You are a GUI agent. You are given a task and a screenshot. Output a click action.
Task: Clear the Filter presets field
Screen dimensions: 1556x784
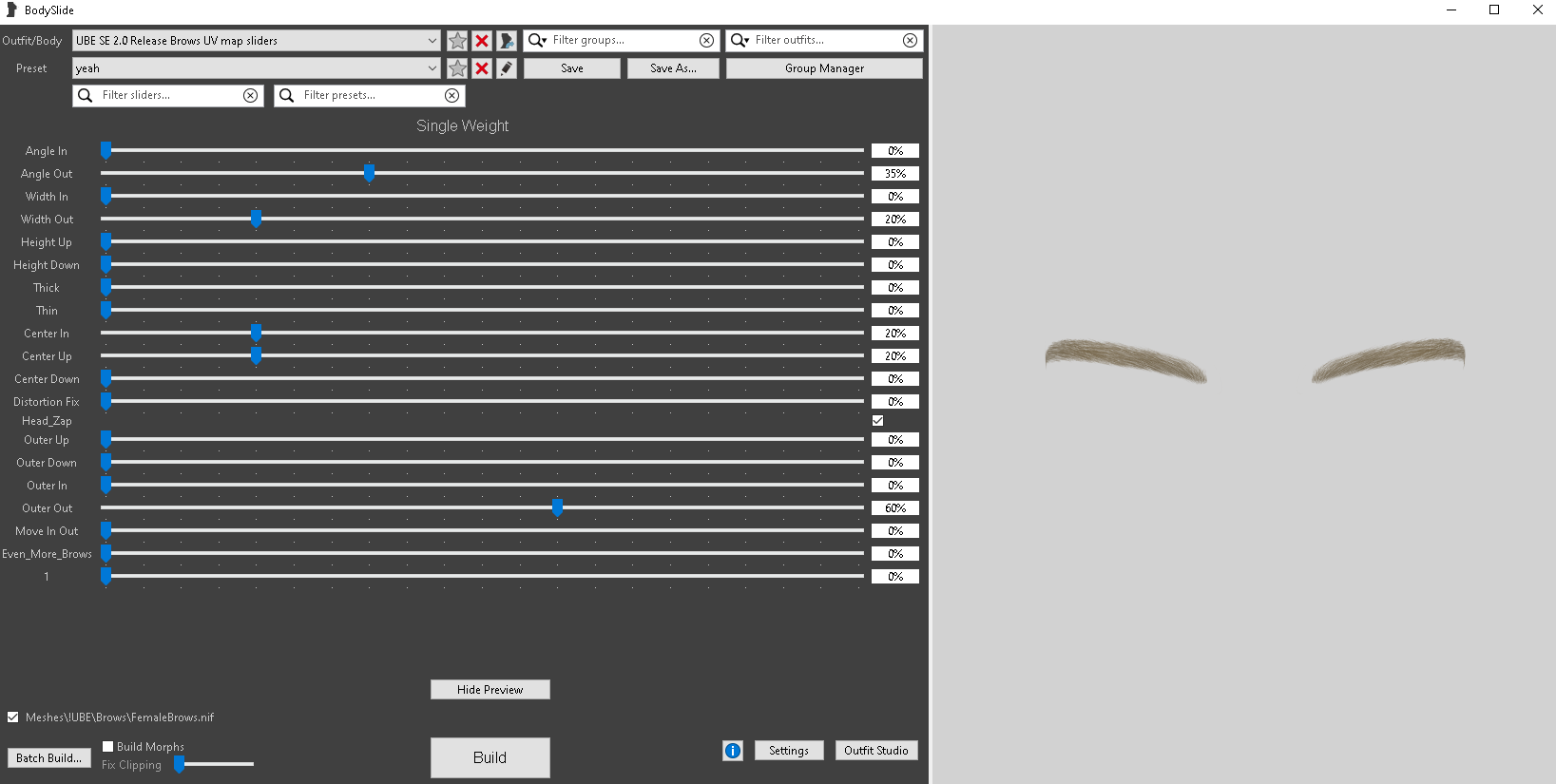tap(451, 95)
